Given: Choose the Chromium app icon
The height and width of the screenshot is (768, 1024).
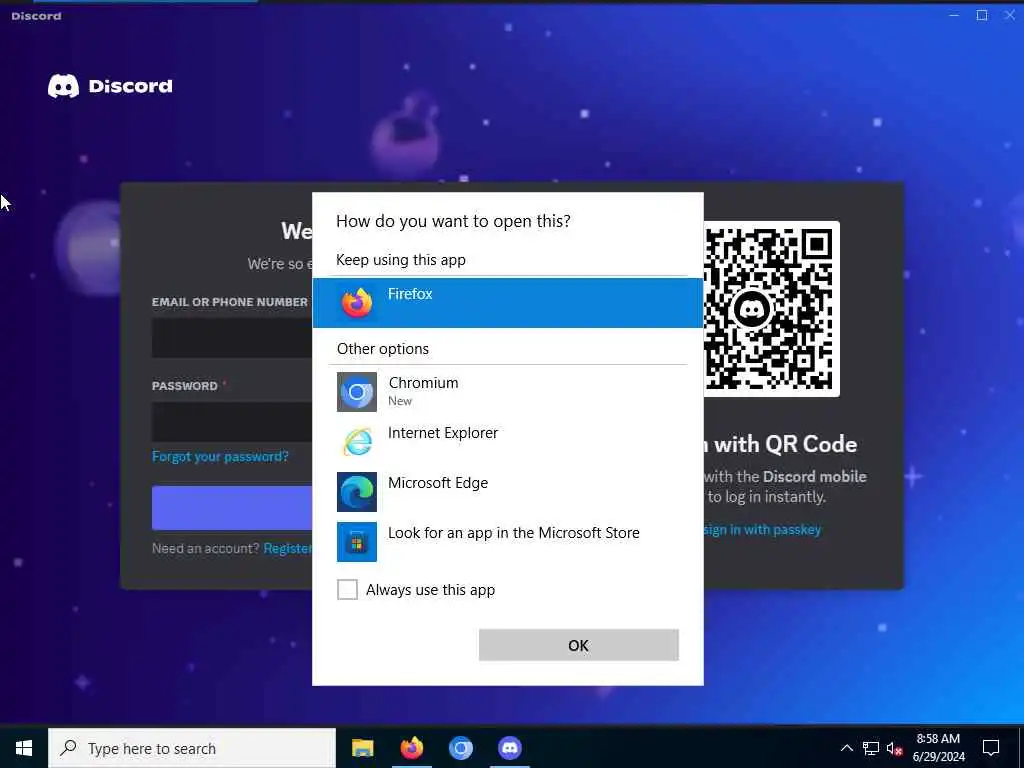Looking at the screenshot, I should 357,392.
